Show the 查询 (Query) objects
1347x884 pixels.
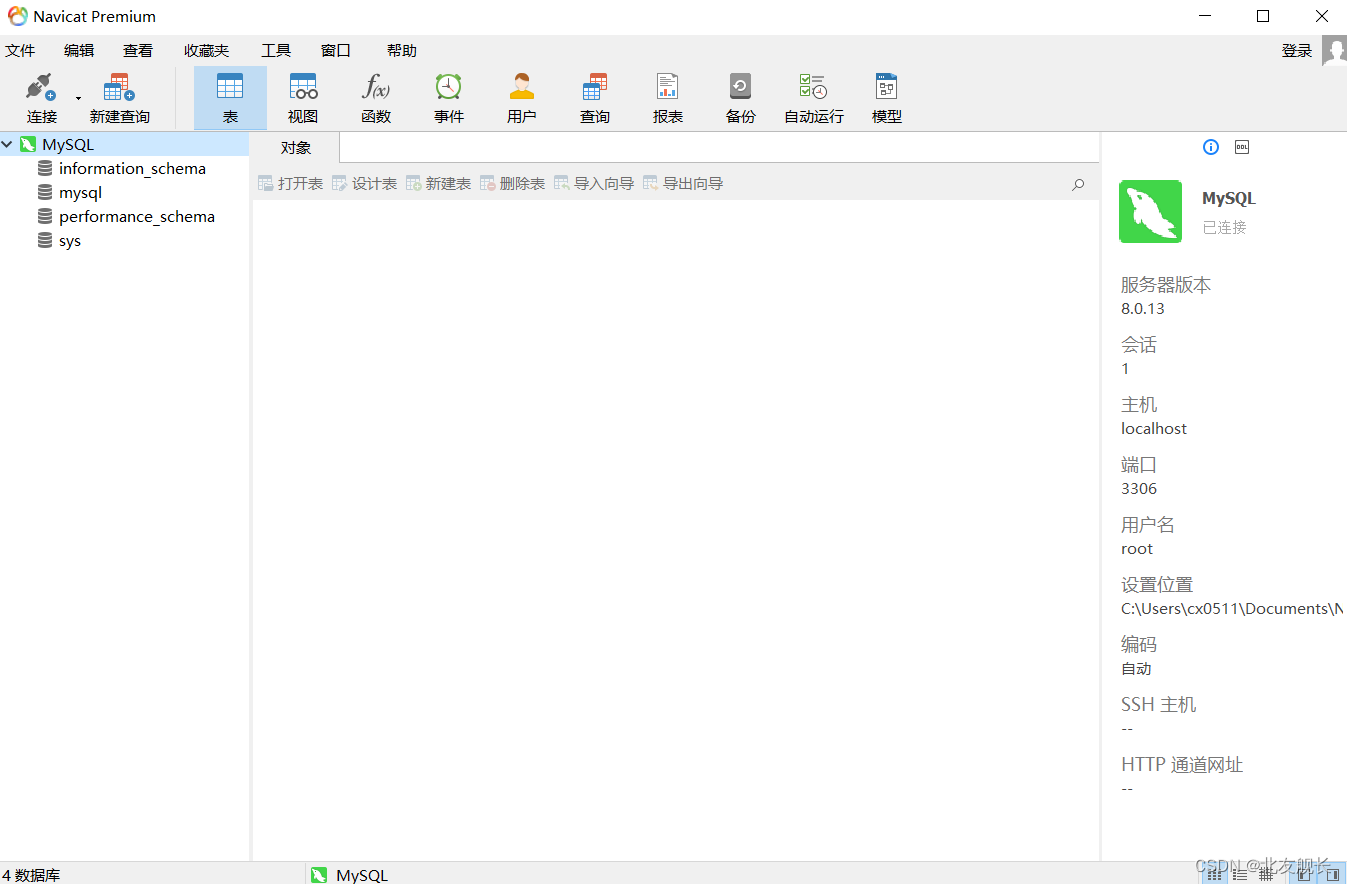[595, 98]
